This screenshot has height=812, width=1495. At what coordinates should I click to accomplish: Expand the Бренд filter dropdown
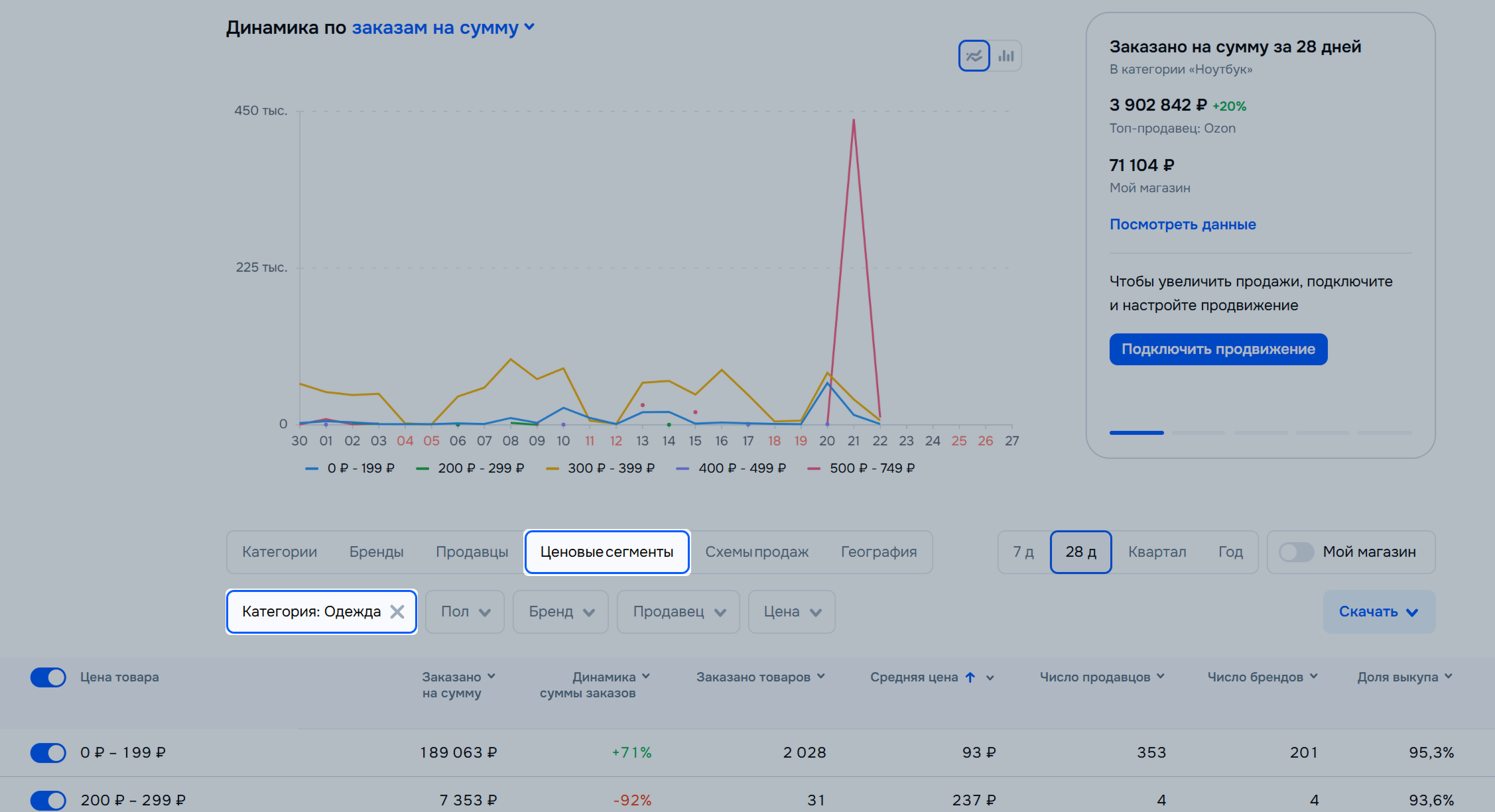click(560, 612)
